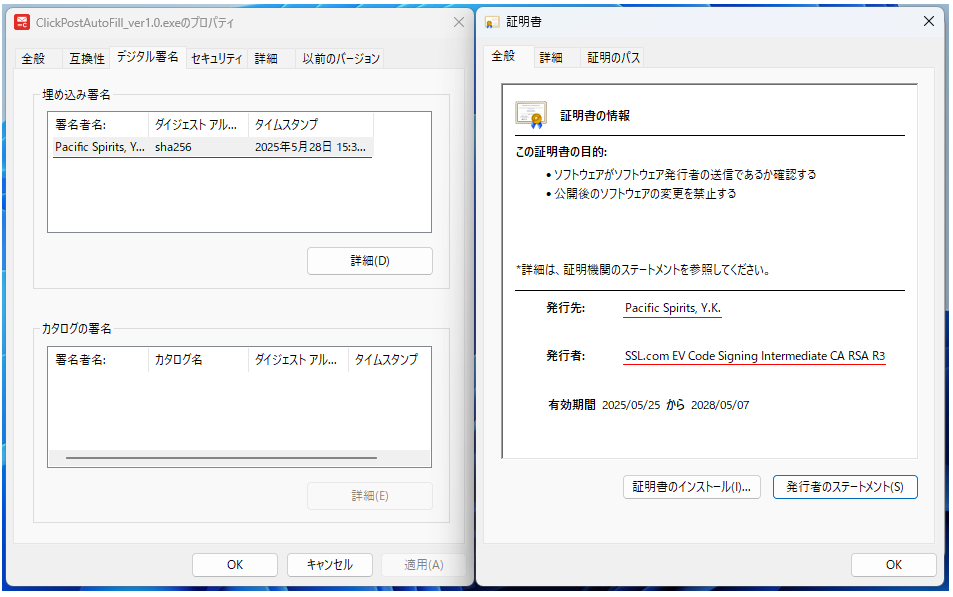Click the certificate ribbon icon beside 証明書の情報
Viewport: 953px width, 597px height.
pos(531,115)
